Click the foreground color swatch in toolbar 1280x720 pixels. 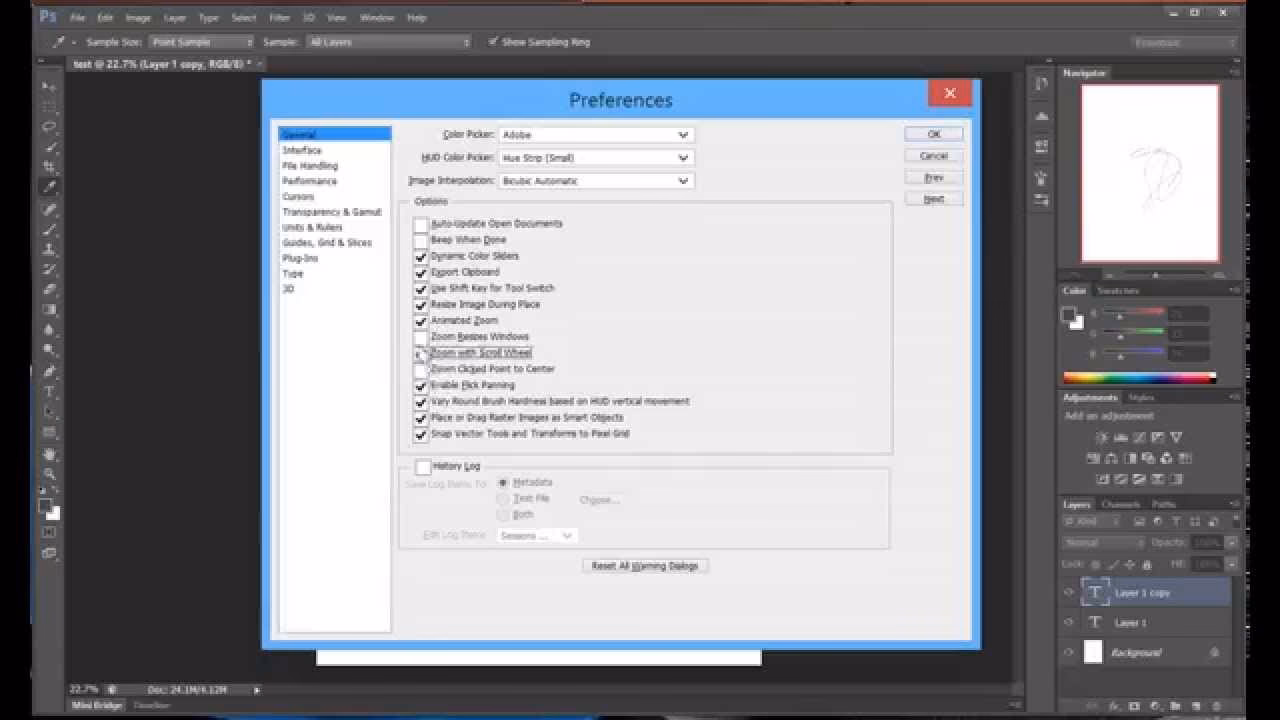coord(46,507)
